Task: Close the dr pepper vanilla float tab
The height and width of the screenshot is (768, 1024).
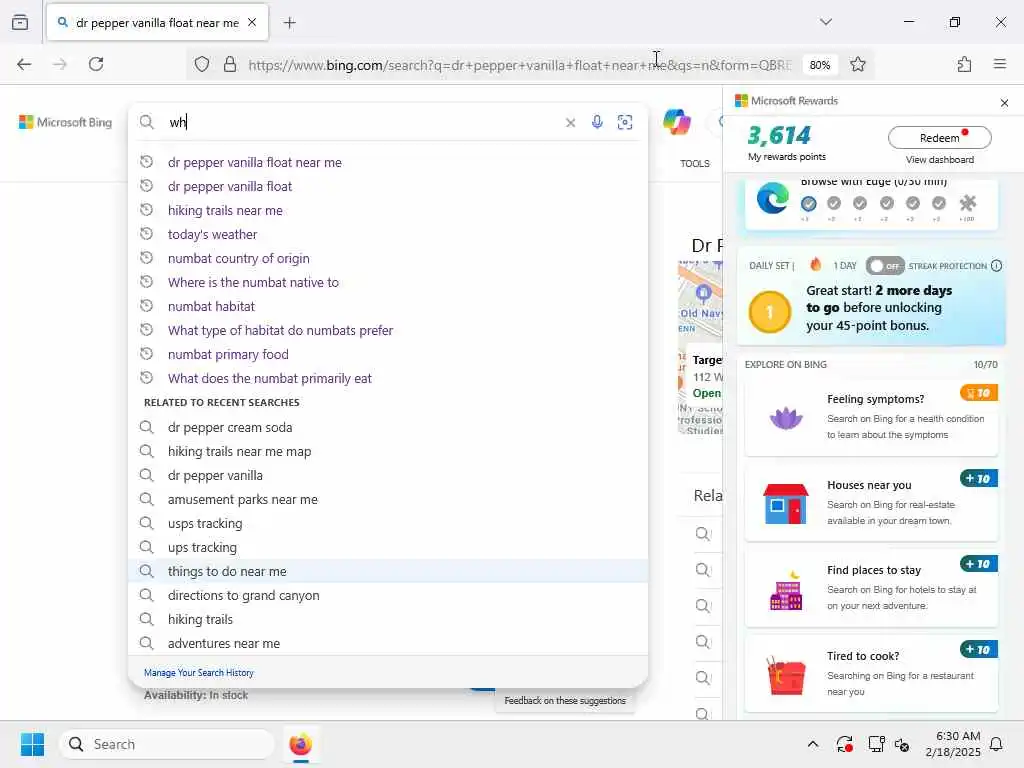Action: point(252,22)
